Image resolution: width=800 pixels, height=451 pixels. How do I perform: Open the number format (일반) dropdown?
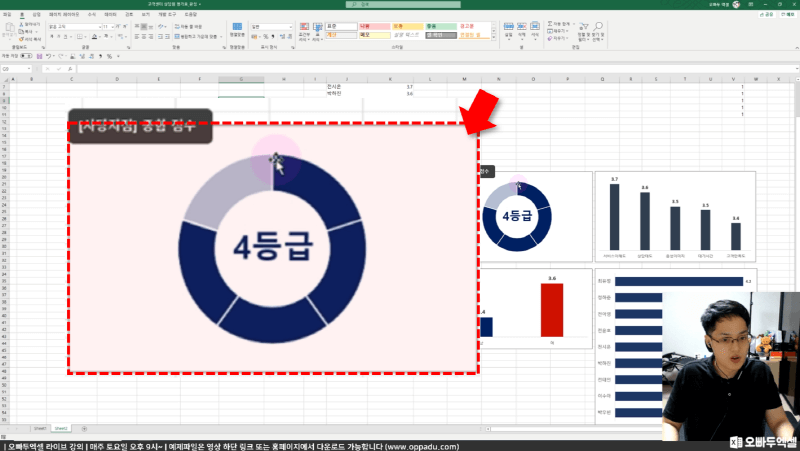[x=290, y=27]
